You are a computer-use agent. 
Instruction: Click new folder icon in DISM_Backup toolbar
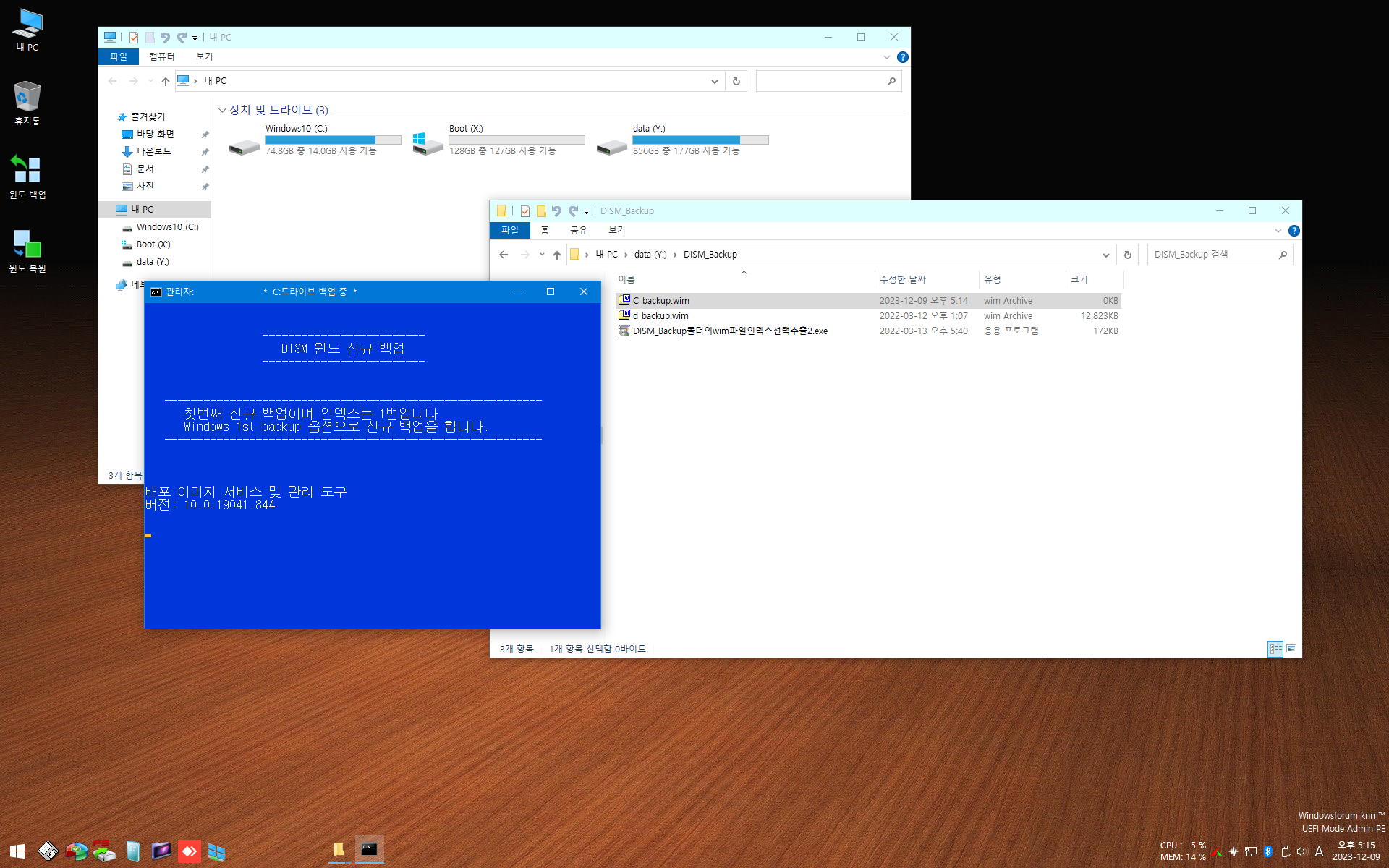click(x=540, y=211)
